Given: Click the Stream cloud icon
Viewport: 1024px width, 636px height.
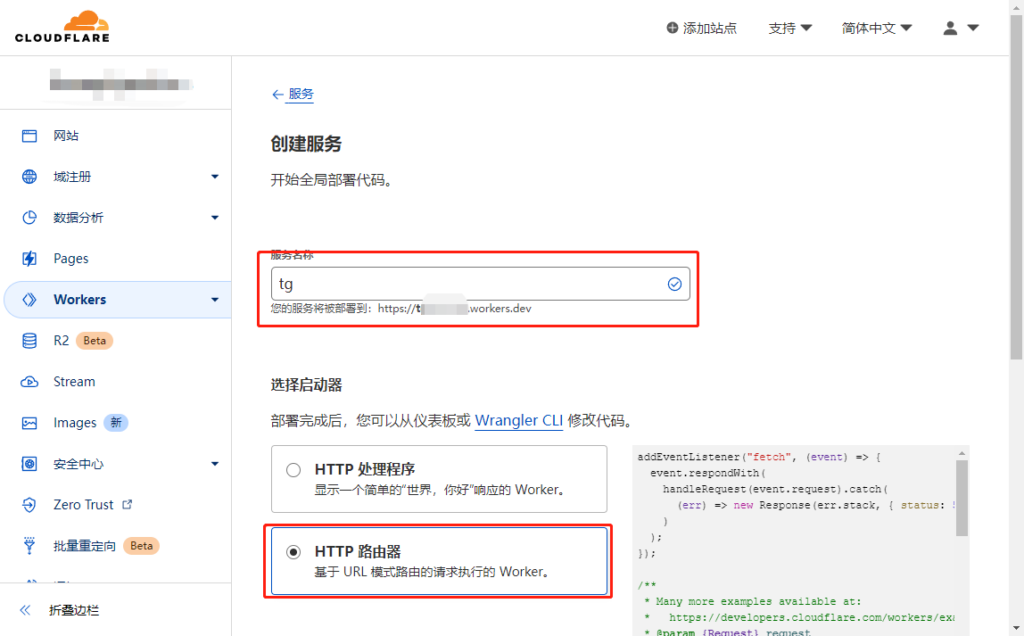Looking at the screenshot, I should click(x=30, y=382).
